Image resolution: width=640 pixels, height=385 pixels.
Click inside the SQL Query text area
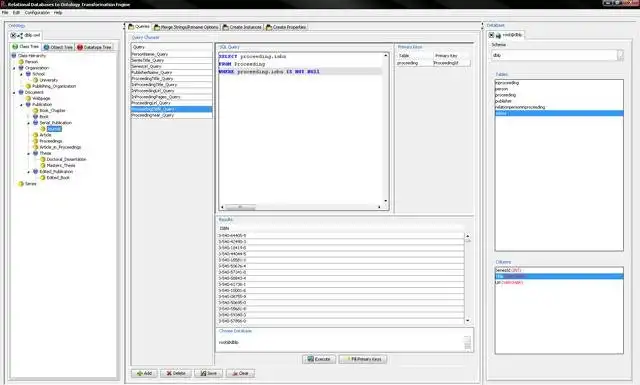(301, 129)
